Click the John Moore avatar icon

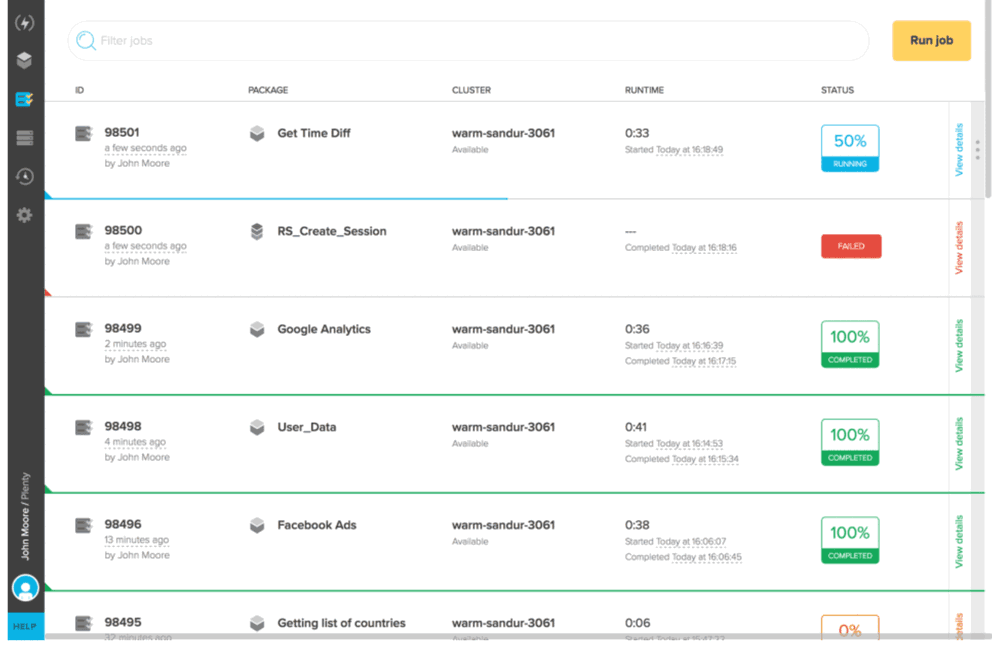24,587
